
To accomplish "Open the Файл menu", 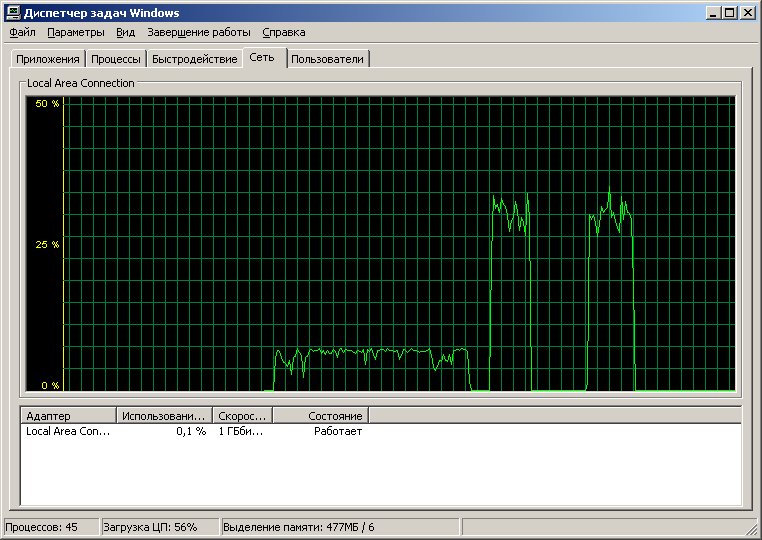I will tap(22, 33).
